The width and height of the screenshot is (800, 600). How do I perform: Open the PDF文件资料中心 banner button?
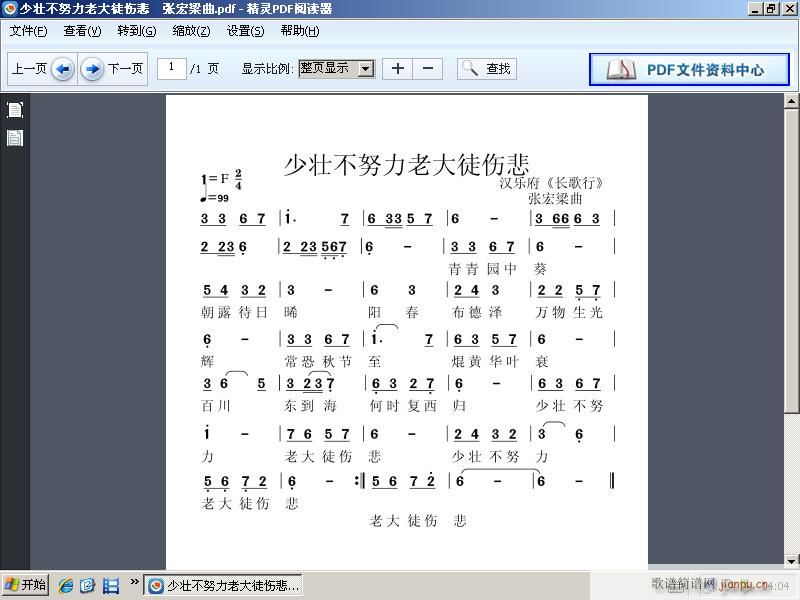tap(689, 69)
